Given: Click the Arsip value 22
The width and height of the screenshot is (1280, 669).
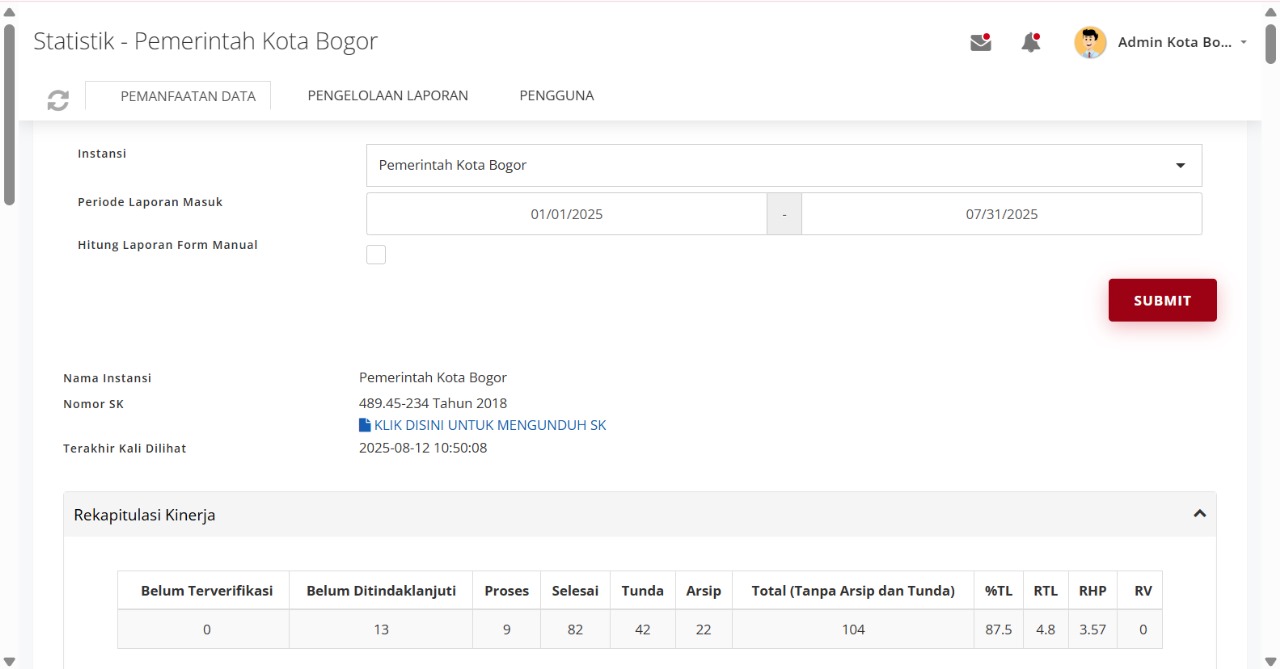Looking at the screenshot, I should click(703, 629).
